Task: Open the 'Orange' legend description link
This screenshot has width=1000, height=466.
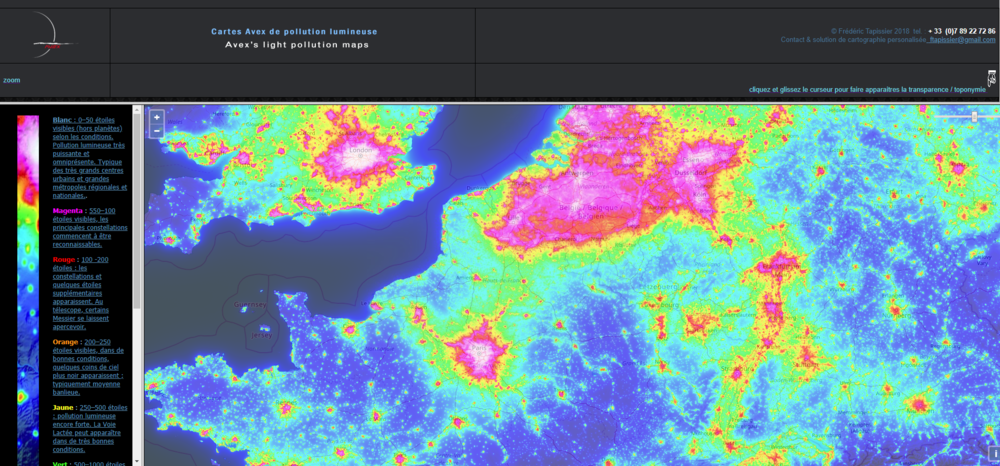Action: click(90, 367)
